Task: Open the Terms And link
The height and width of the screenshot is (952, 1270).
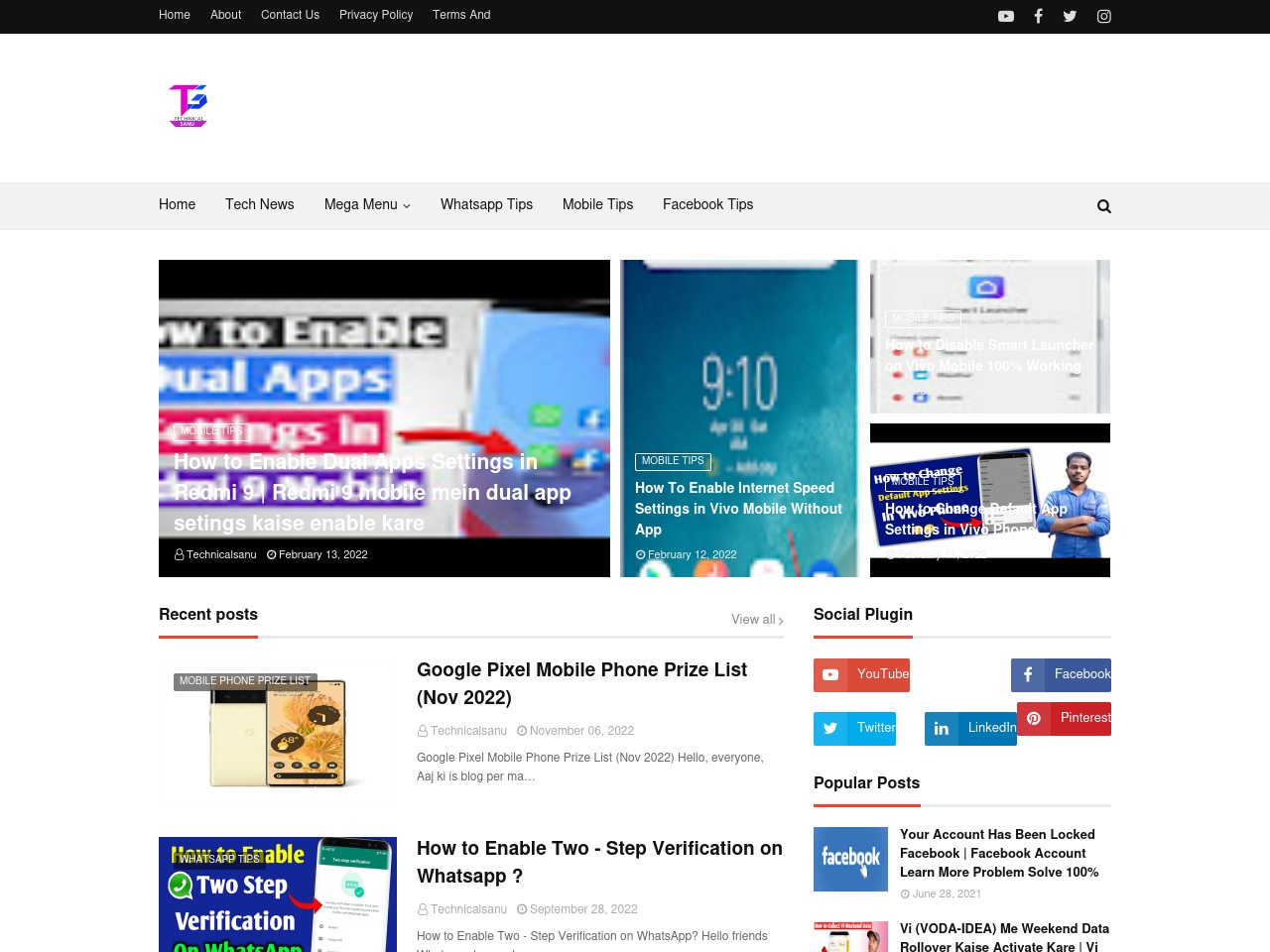Action: (461, 15)
